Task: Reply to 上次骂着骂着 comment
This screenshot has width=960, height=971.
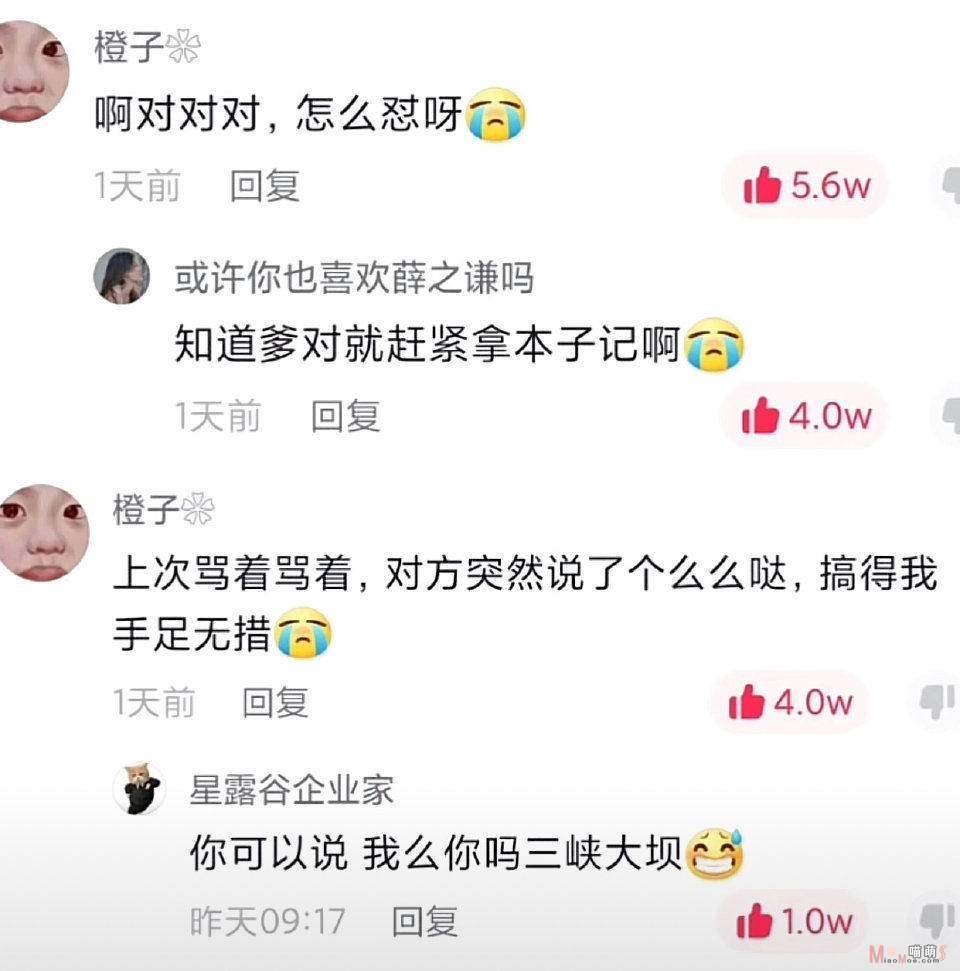Action: pyautogui.click(x=275, y=702)
